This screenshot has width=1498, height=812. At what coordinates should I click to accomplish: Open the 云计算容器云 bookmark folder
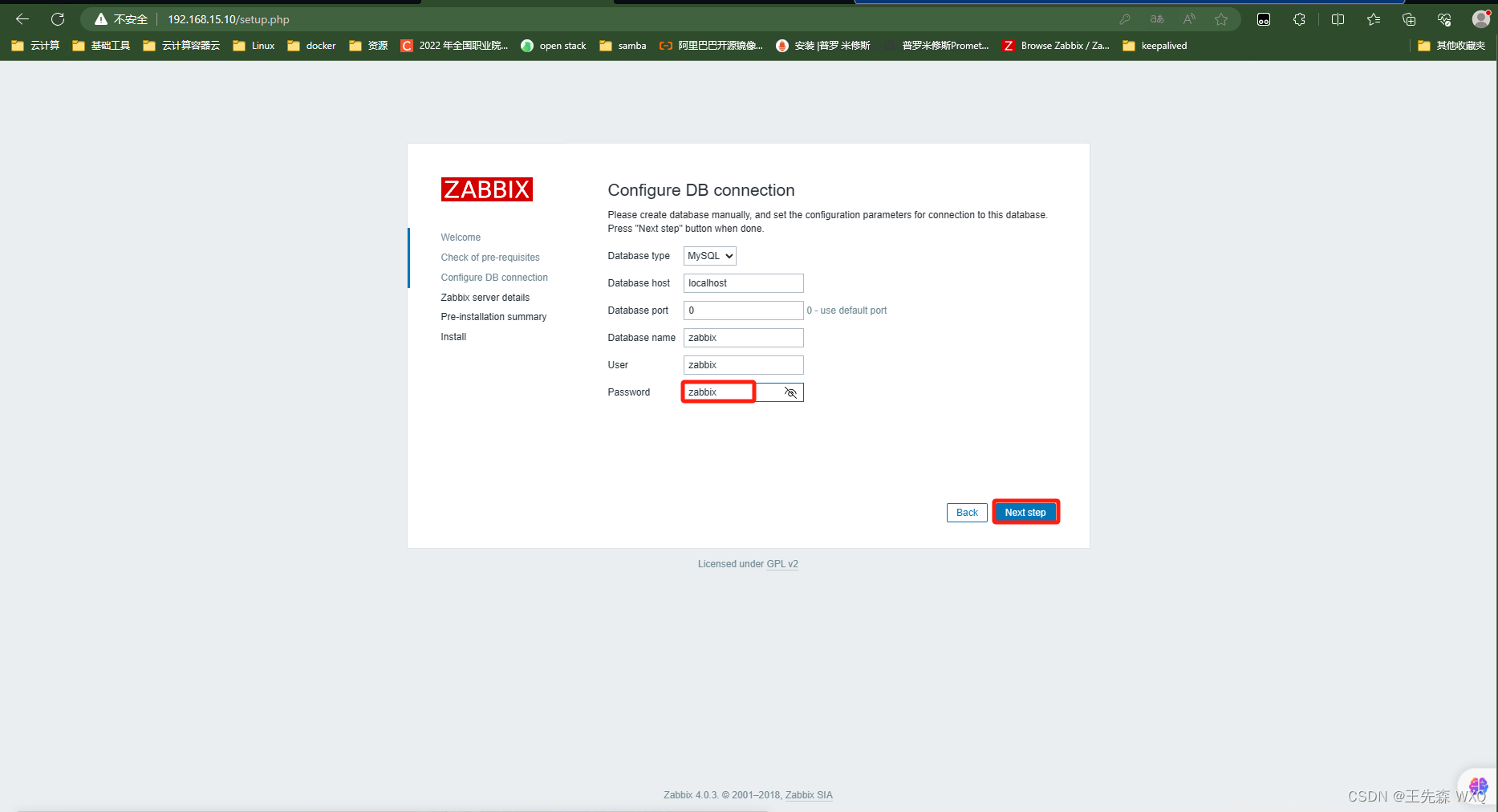coord(181,46)
